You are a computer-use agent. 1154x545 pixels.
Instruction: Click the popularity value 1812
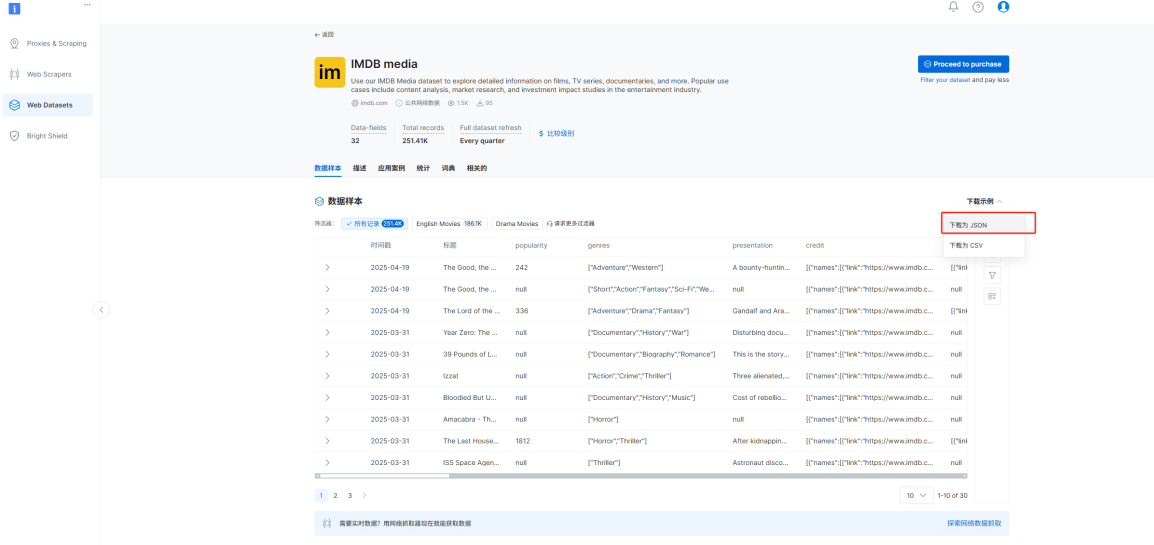click(x=523, y=441)
